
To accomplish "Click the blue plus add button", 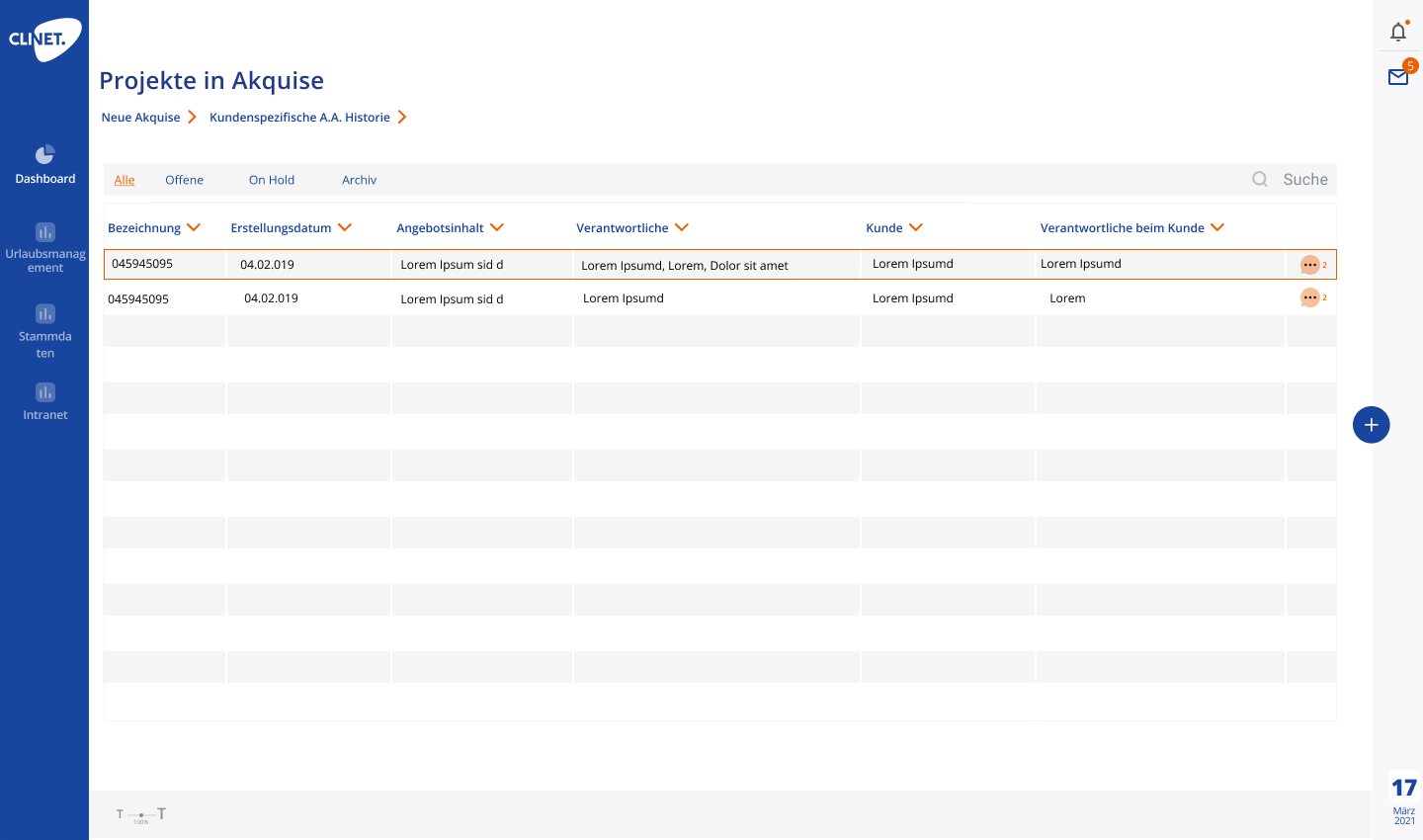I will point(1371,425).
